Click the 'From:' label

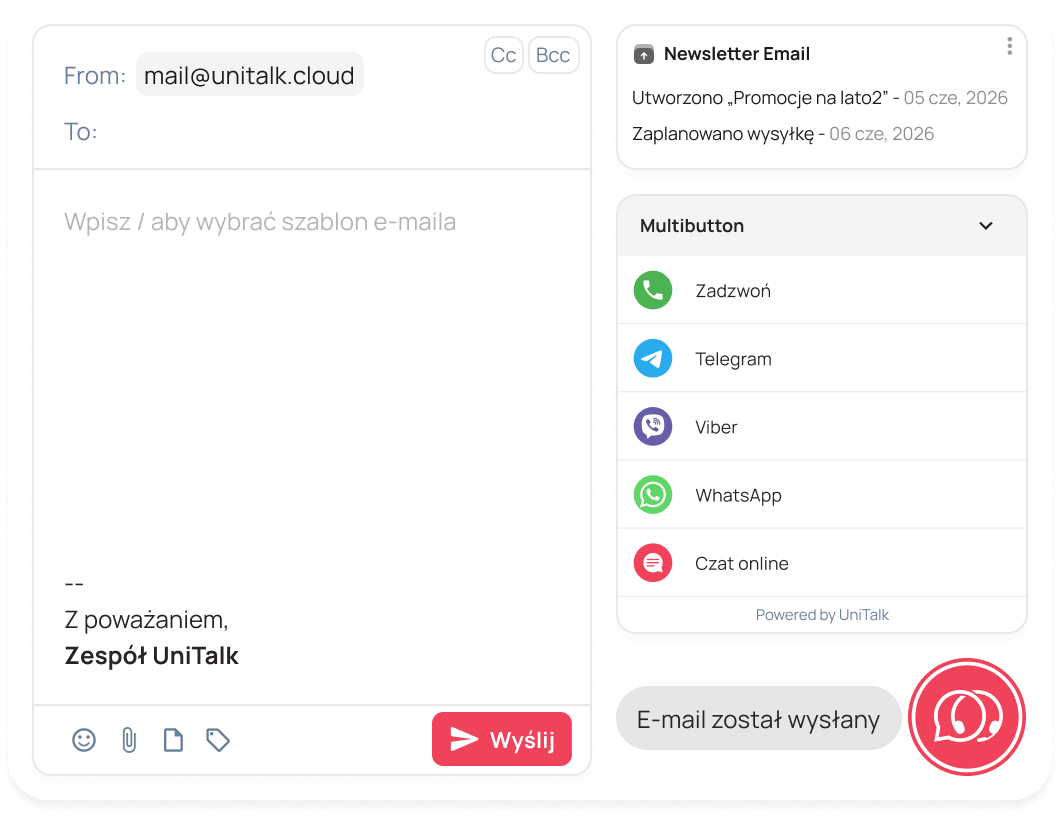[95, 76]
